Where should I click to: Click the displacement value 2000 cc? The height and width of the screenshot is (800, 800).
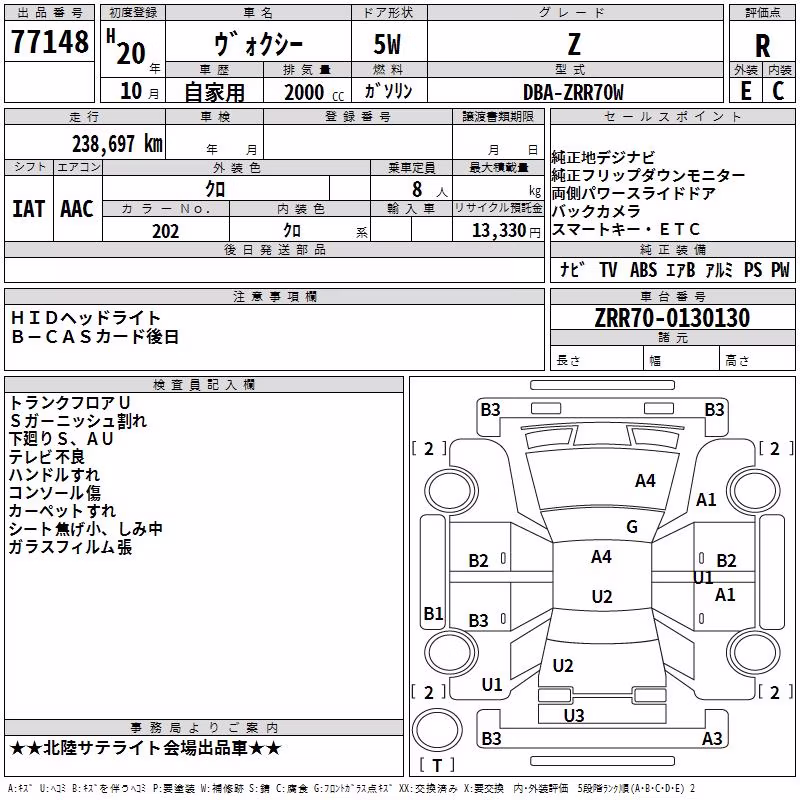pyautogui.click(x=314, y=93)
